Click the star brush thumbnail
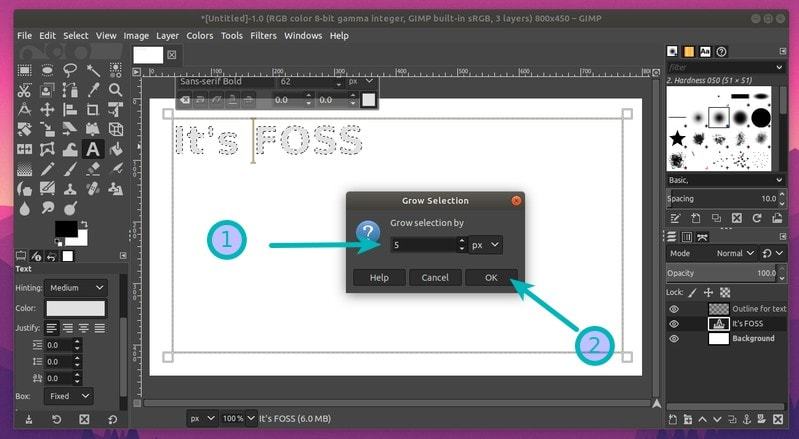The width and height of the screenshot is (799, 439). point(678,138)
